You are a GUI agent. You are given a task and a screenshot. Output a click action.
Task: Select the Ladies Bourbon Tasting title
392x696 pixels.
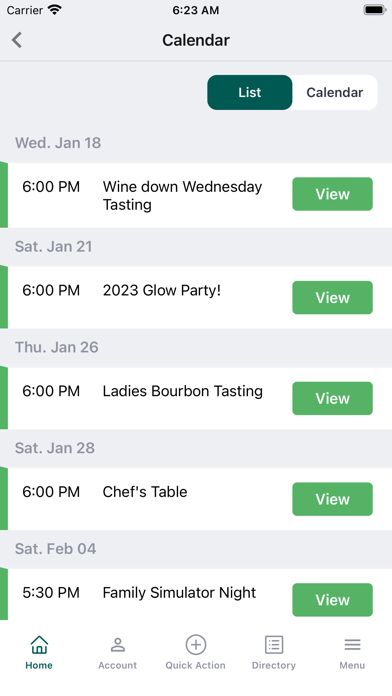tap(182, 391)
